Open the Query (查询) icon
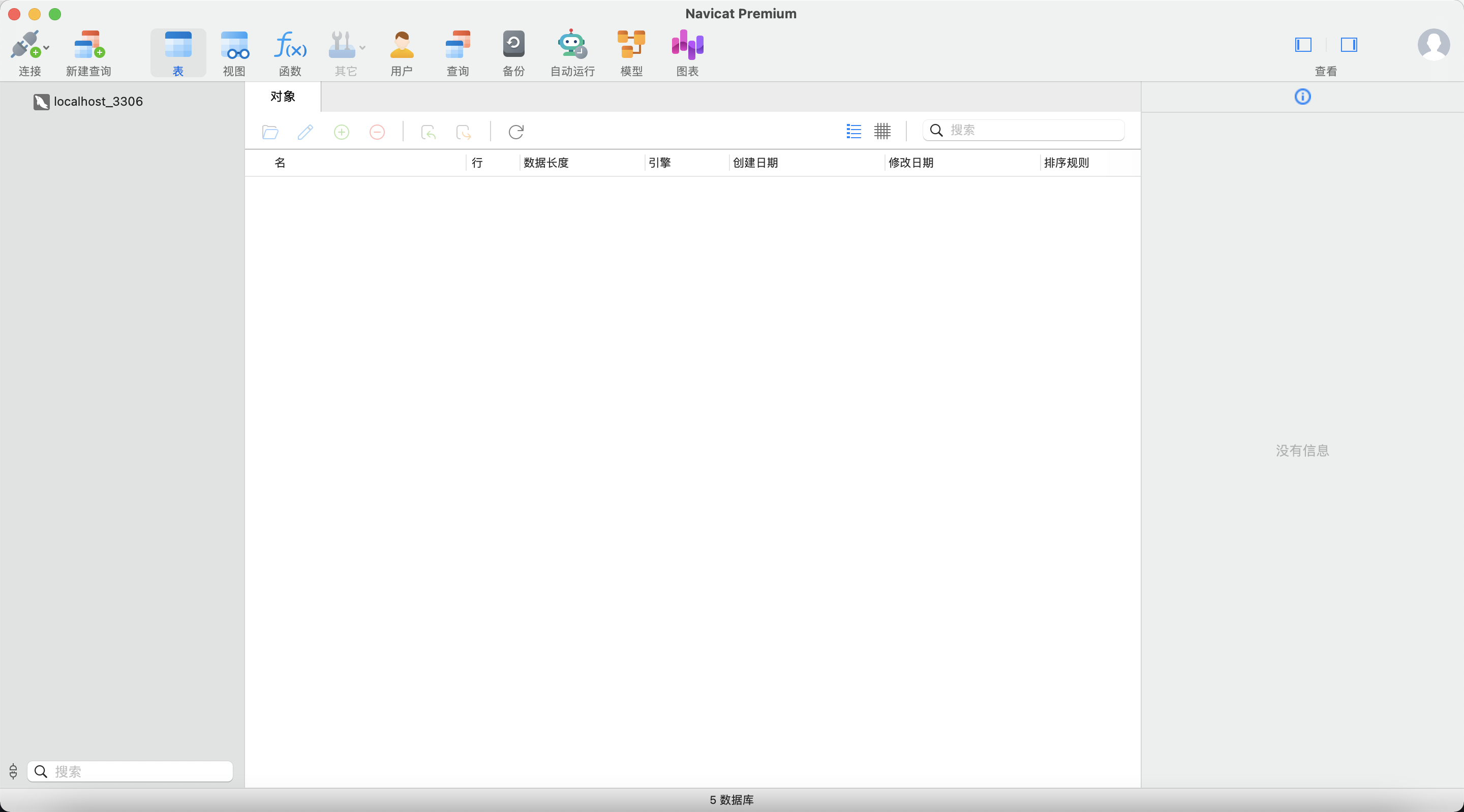The width and height of the screenshot is (1464, 812). 457,44
